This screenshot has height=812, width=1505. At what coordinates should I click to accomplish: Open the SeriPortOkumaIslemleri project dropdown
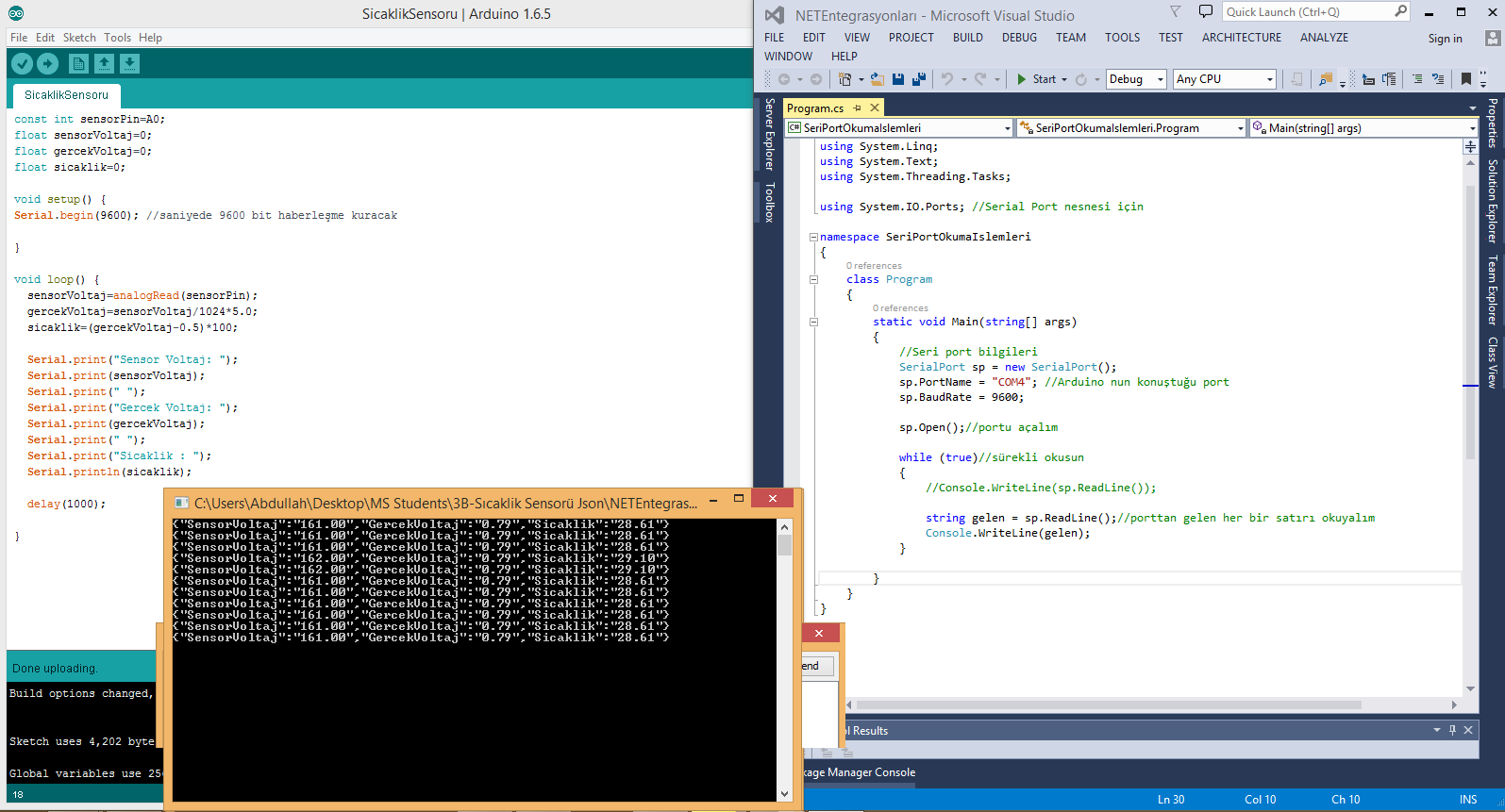click(1008, 128)
